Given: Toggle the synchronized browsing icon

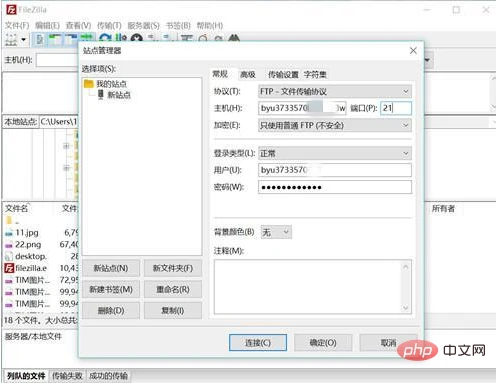Looking at the screenshot, I should (218, 38).
